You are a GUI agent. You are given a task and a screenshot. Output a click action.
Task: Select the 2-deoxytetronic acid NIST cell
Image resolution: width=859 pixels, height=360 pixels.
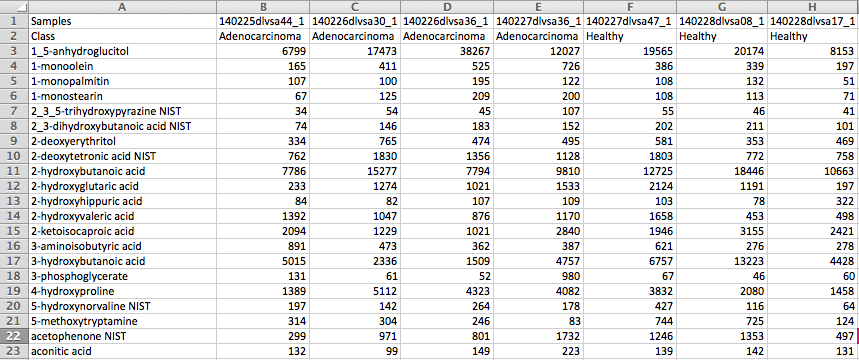pos(122,156)
